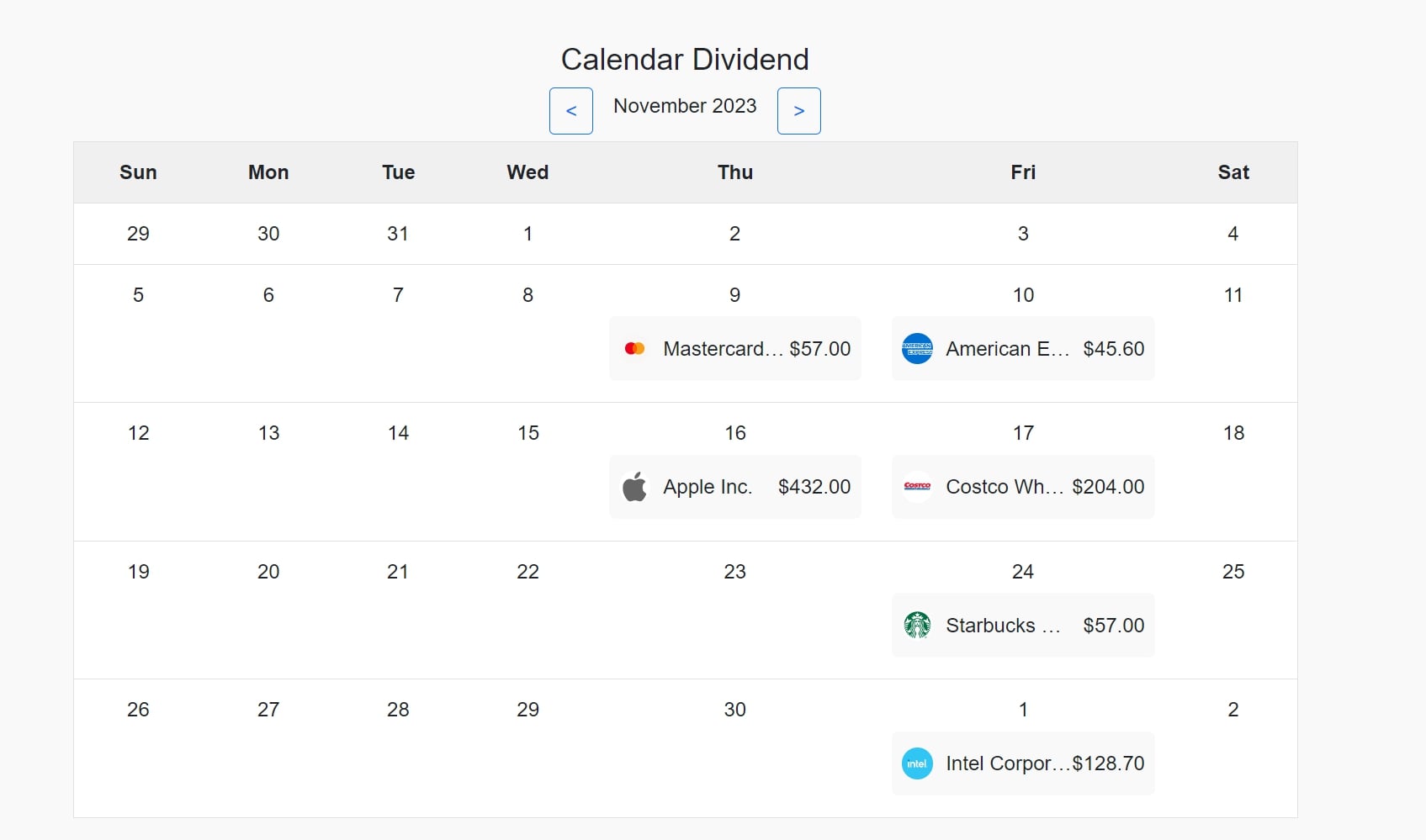The width and height of the screenshot is (1426, 840).
Task: Click the Thu column header
Action: (735, 172)
